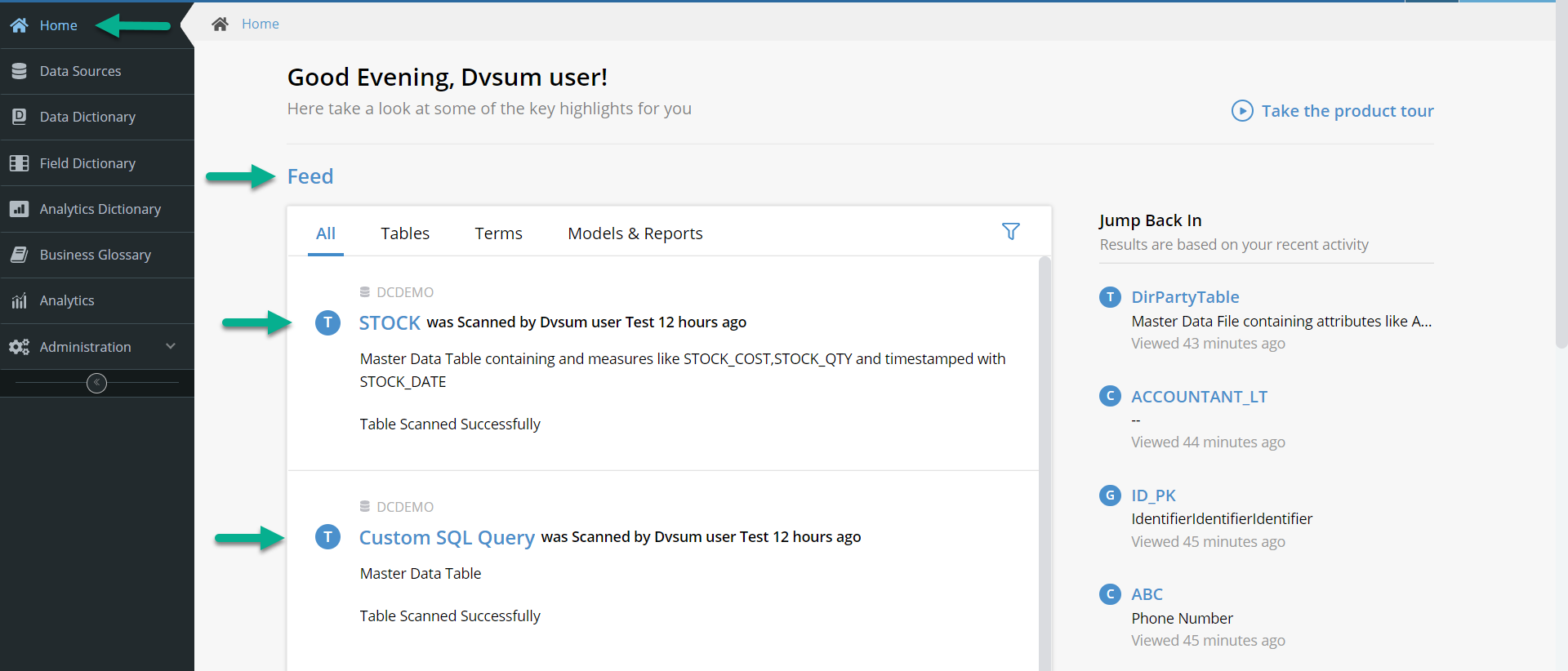The image size is (1568, 671).
Task: Click the G badge beside ID_PK
Action: pyautogui.click(x=1110, y=495)
